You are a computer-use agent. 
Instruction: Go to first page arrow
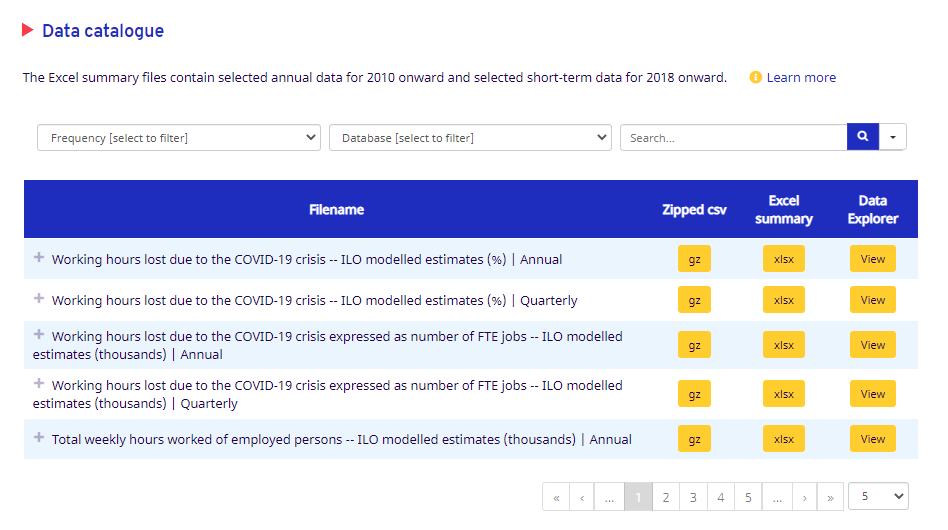coord(556,497)
